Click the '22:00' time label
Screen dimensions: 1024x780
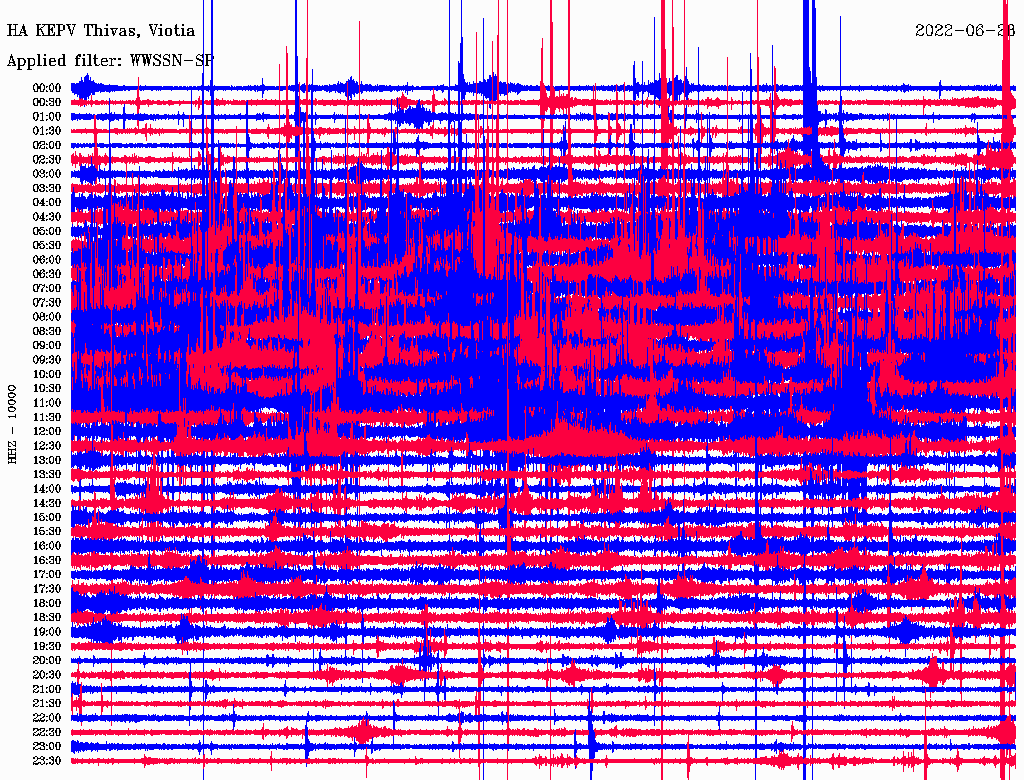click(x=47, y=718)
